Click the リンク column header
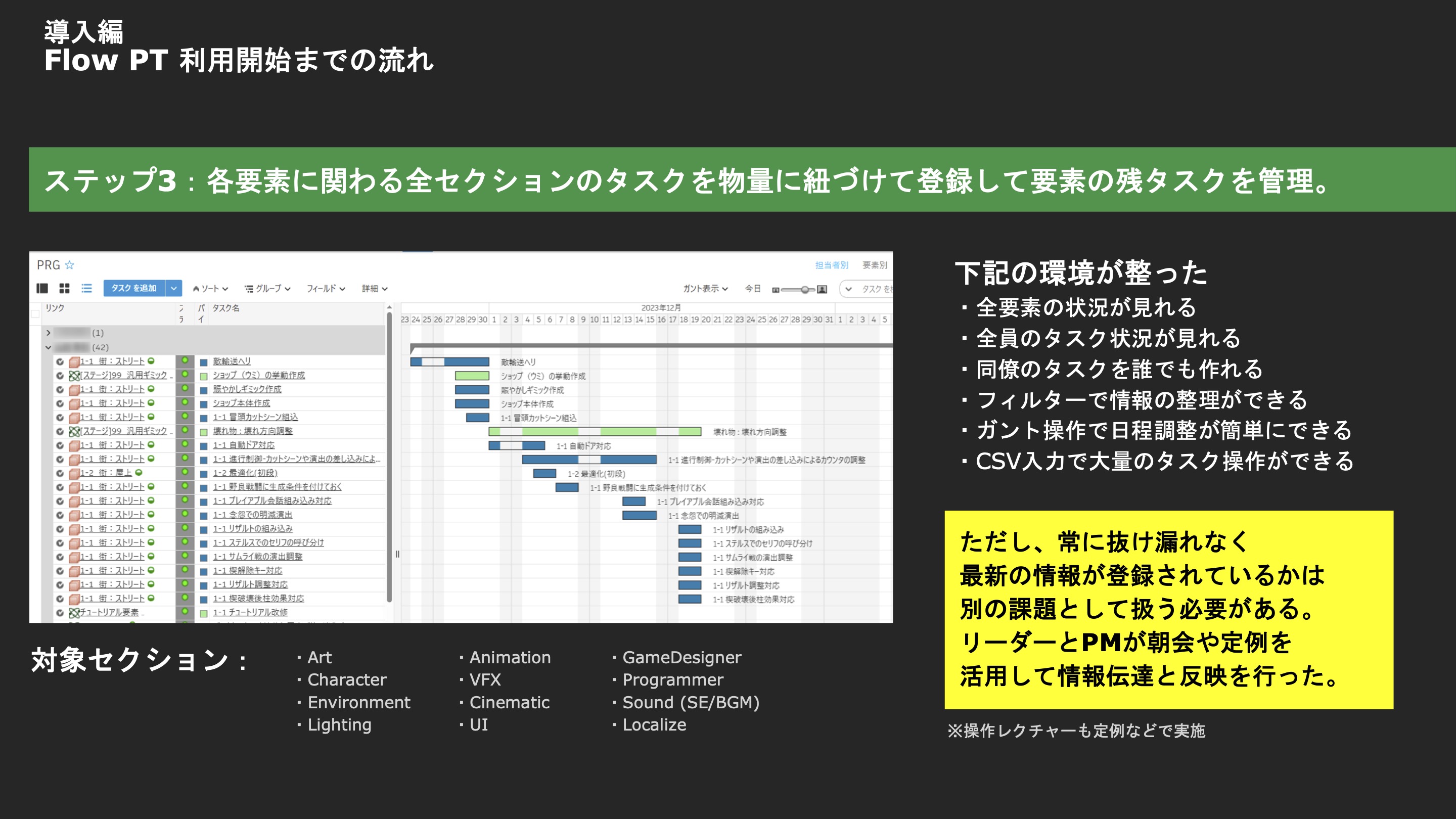Screen dimensions: 1456x819 coord(55,308)
